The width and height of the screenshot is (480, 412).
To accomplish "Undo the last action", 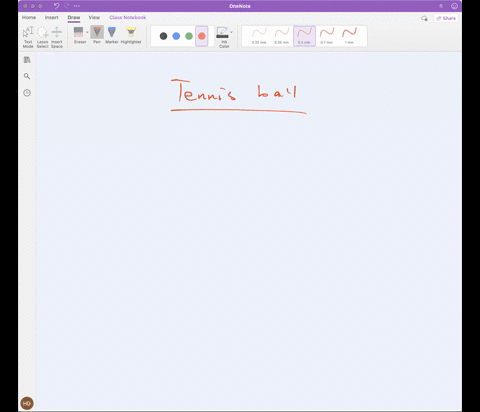I will click(57, 6).
